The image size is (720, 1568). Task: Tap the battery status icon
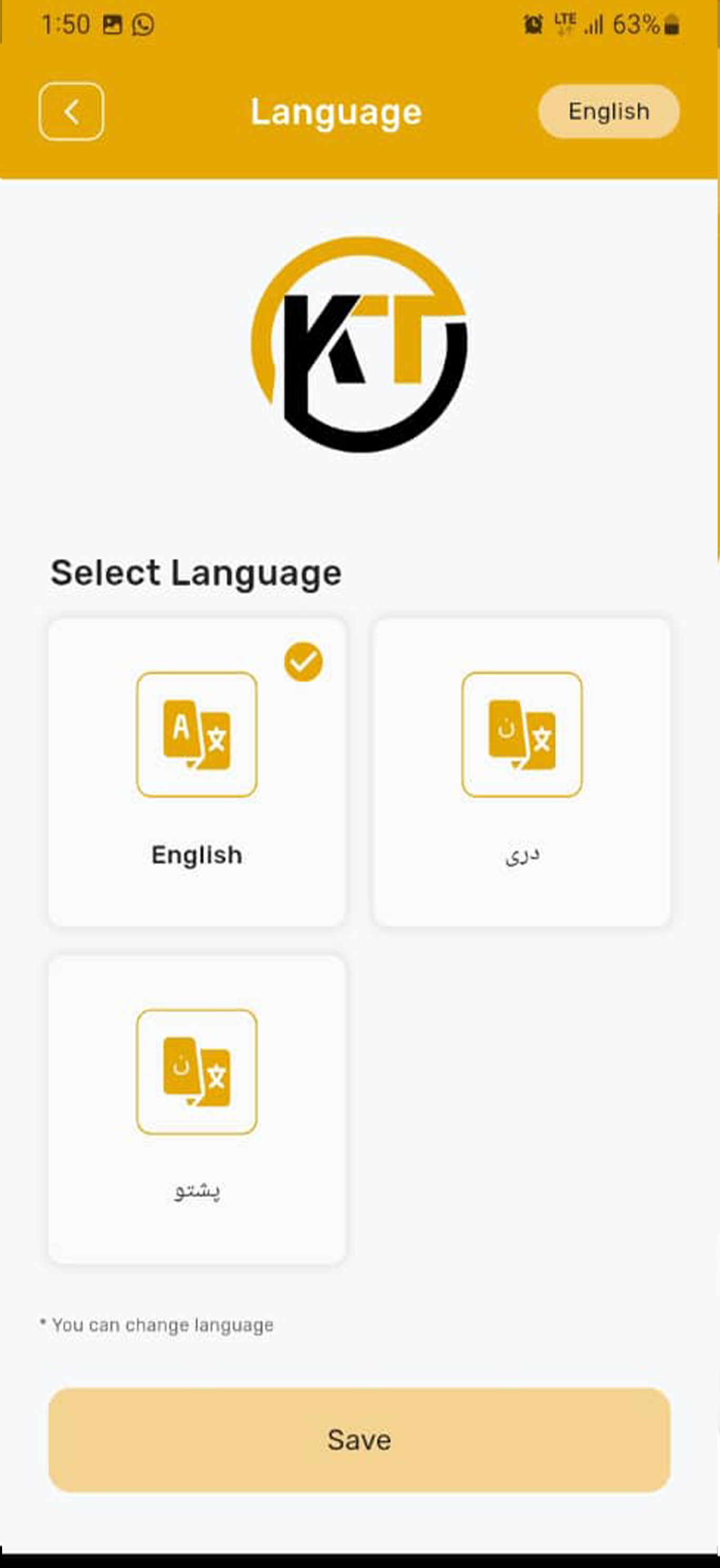click(672, 25)
